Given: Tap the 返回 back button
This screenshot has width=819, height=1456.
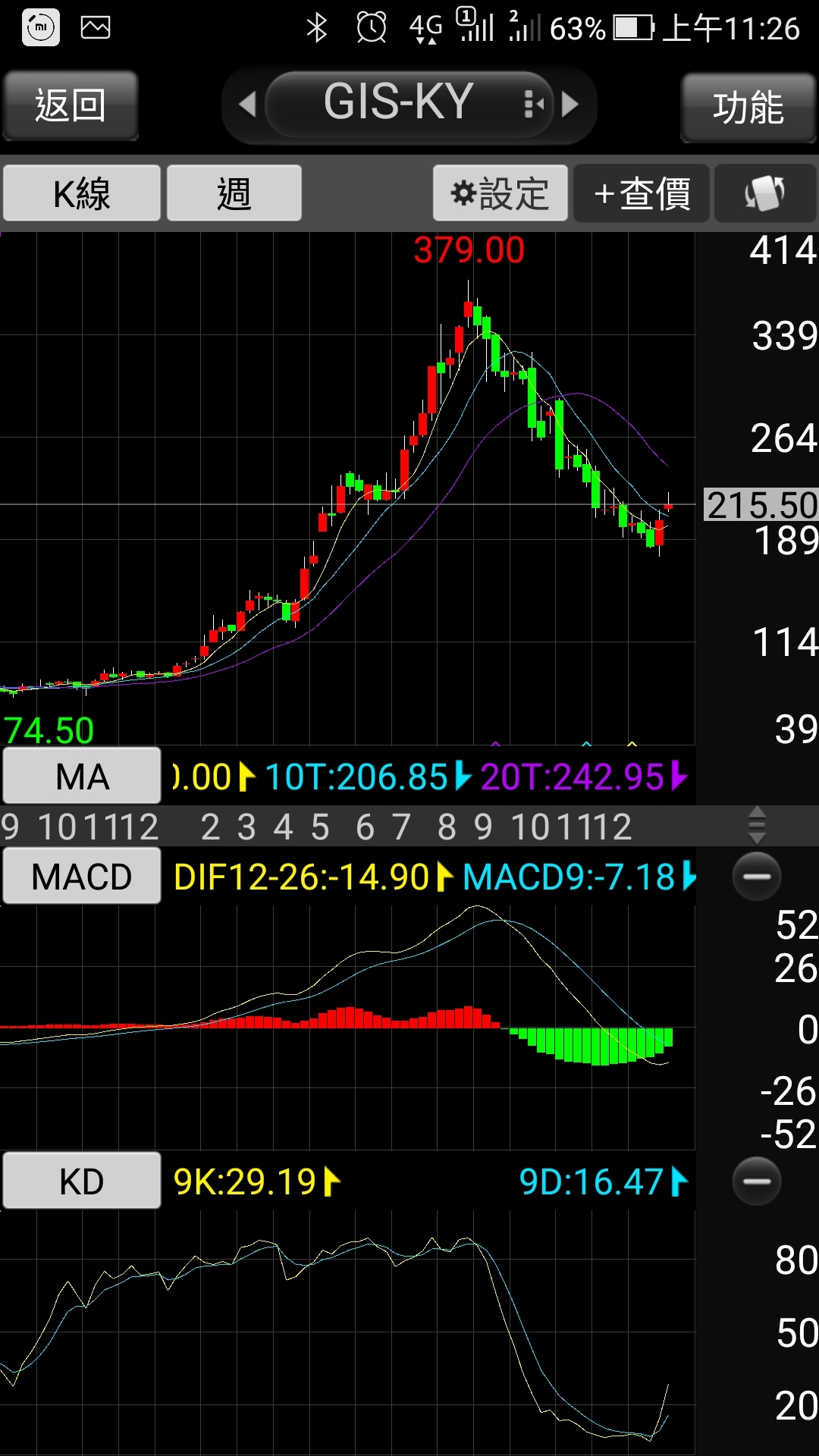Looking at the screenshot, I should [x=70, y=105].
